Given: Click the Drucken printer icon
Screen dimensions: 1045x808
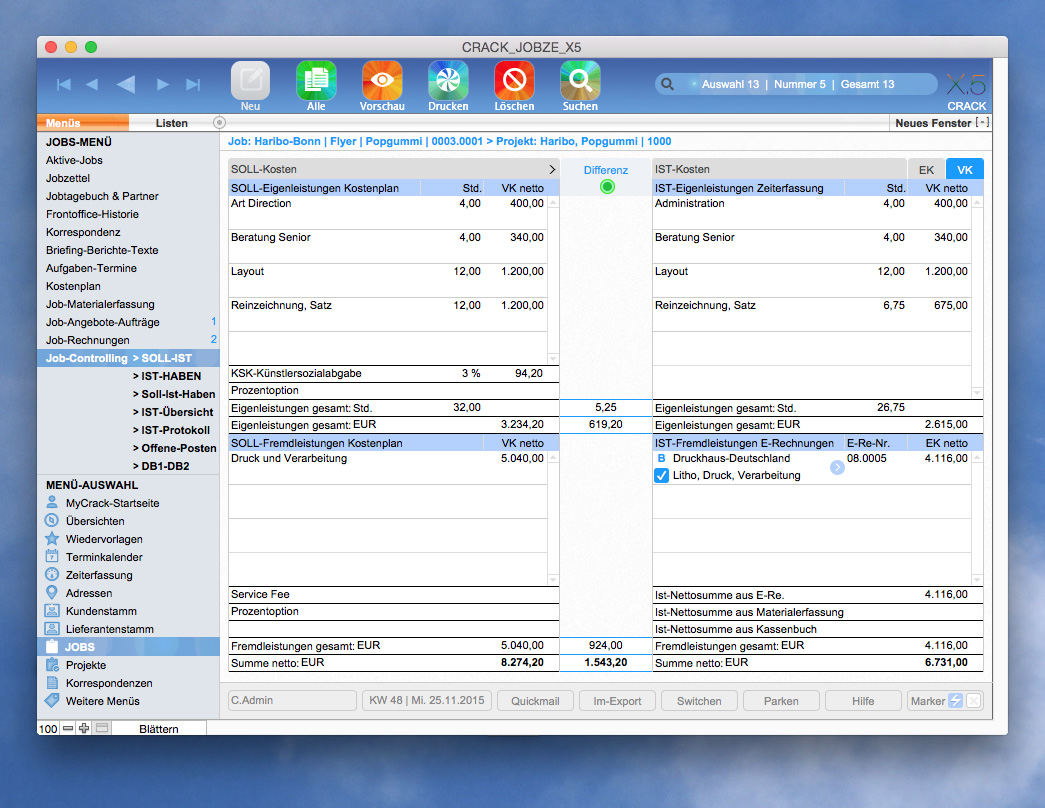Looking at the screenshot, I should 447,84.
